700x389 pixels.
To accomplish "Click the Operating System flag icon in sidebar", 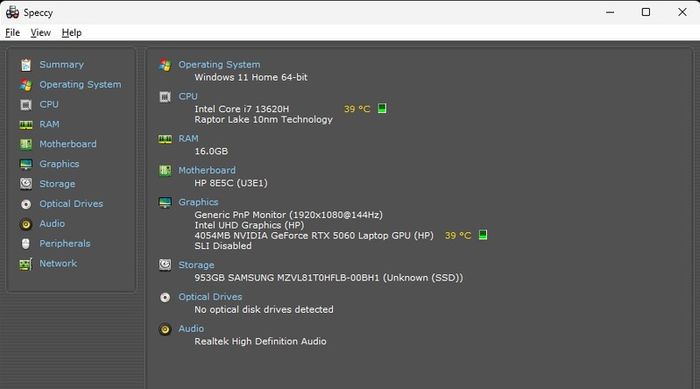I will [x=26, y=85].
